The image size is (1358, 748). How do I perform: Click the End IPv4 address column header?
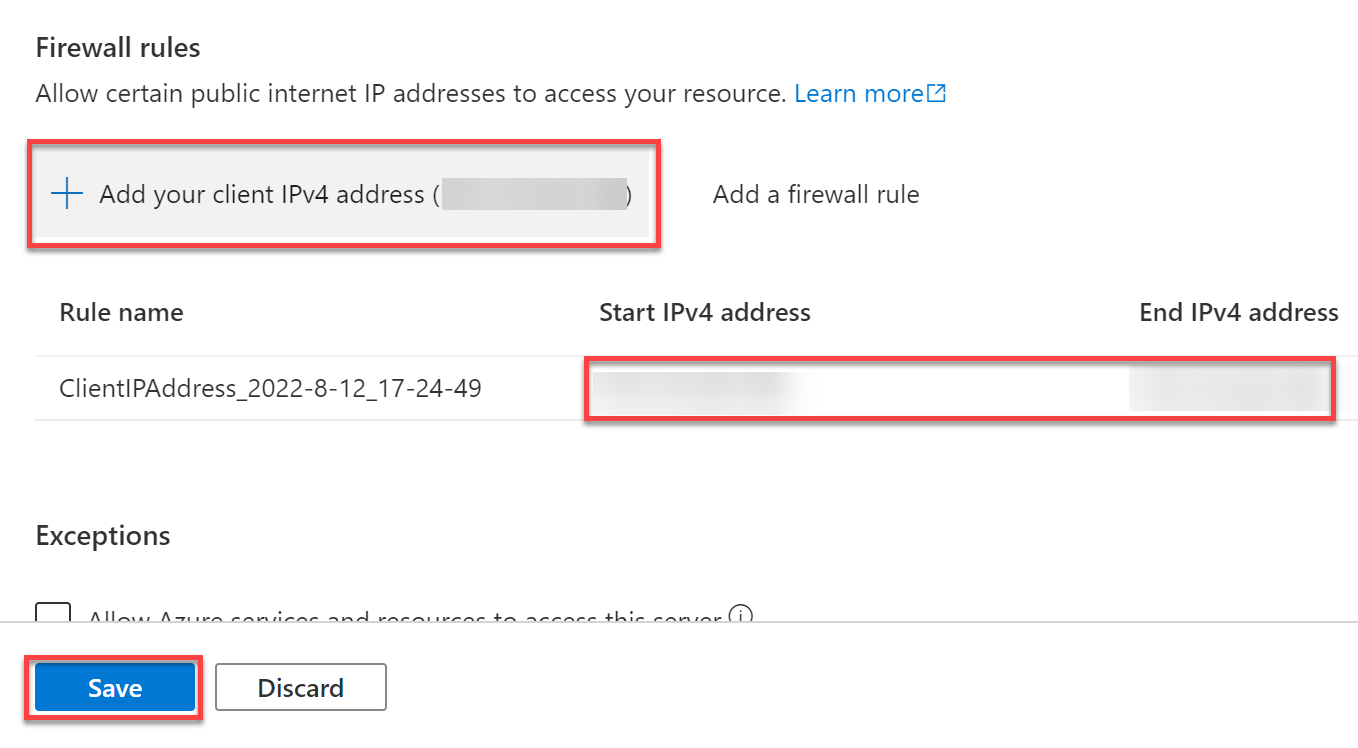1239,312
